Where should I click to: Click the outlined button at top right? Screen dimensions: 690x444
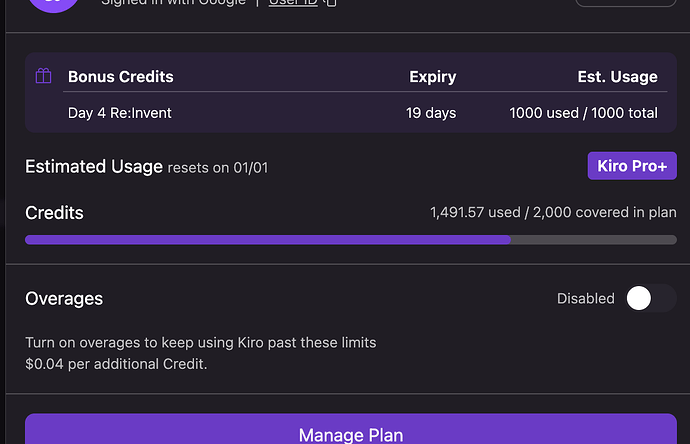click(625, 3)
